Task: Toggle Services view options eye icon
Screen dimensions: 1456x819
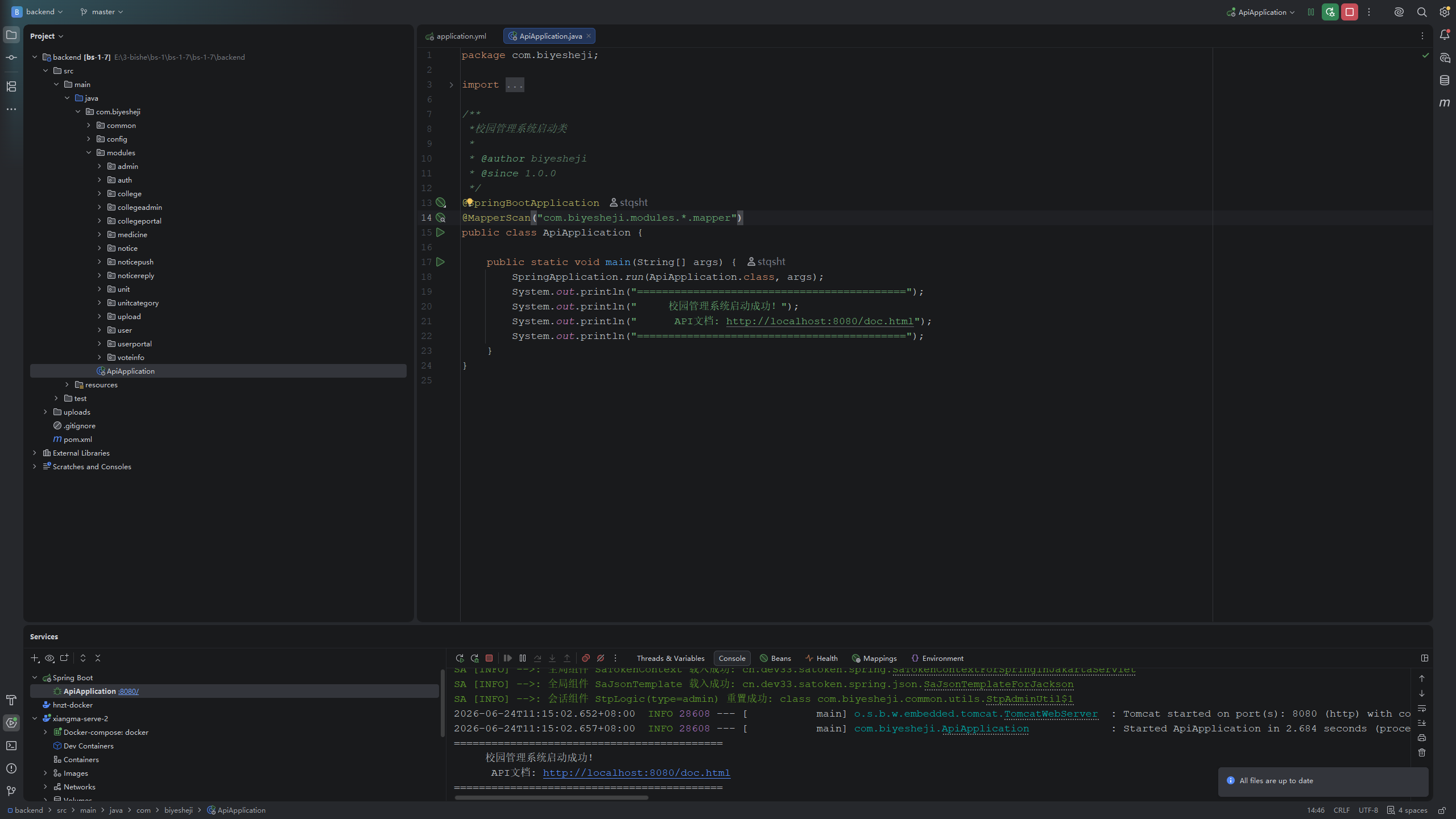Action: point(49,658)
